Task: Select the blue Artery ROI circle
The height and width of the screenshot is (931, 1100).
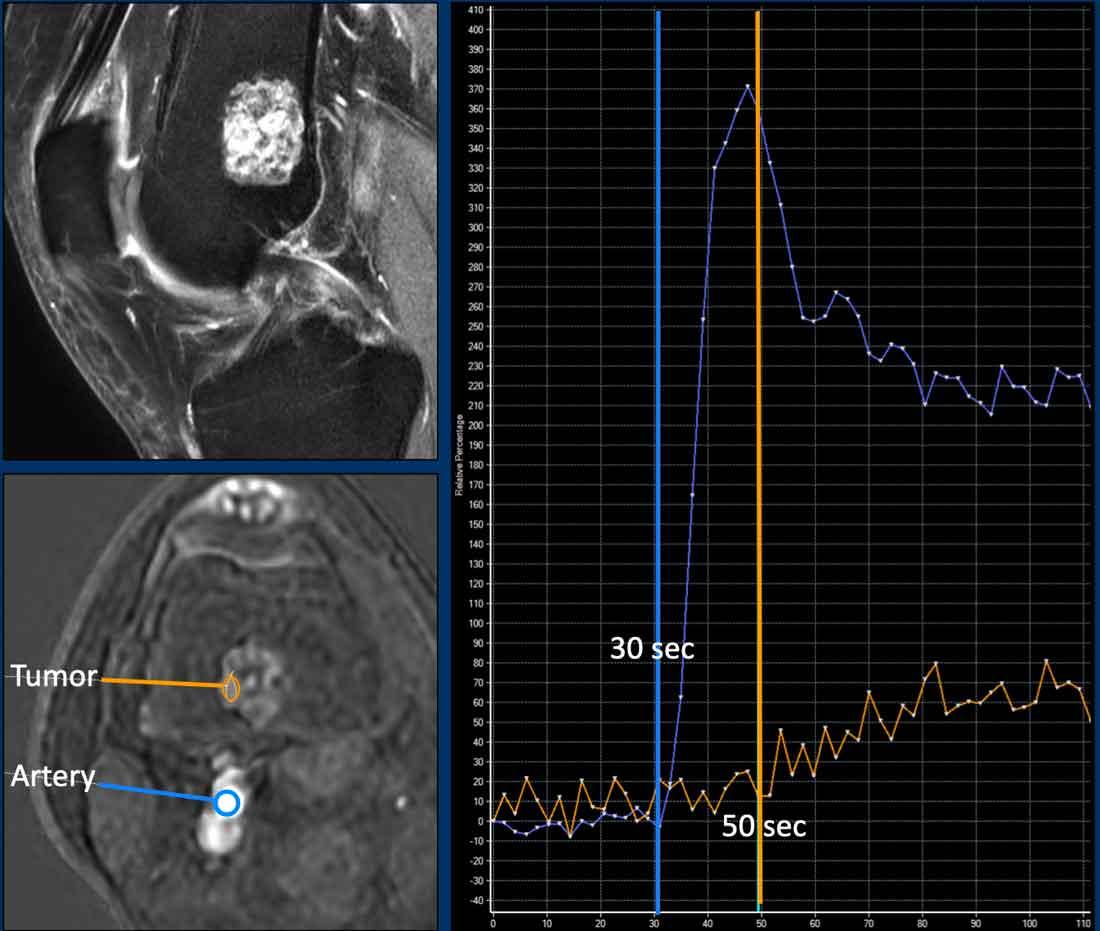Action: click(228, 802)
